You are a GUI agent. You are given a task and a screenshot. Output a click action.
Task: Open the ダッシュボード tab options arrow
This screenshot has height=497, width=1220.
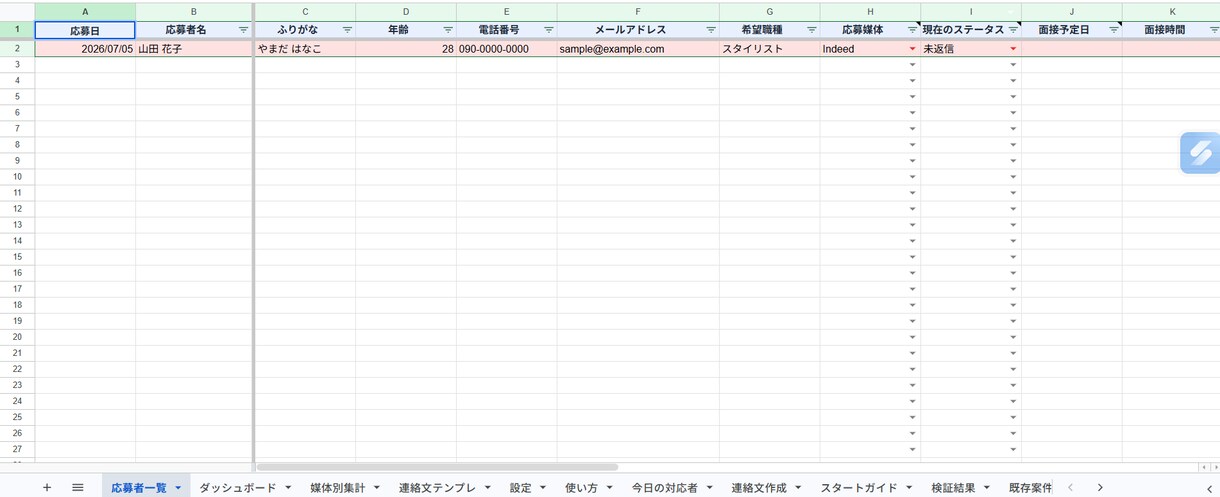(x=288, y=488)
